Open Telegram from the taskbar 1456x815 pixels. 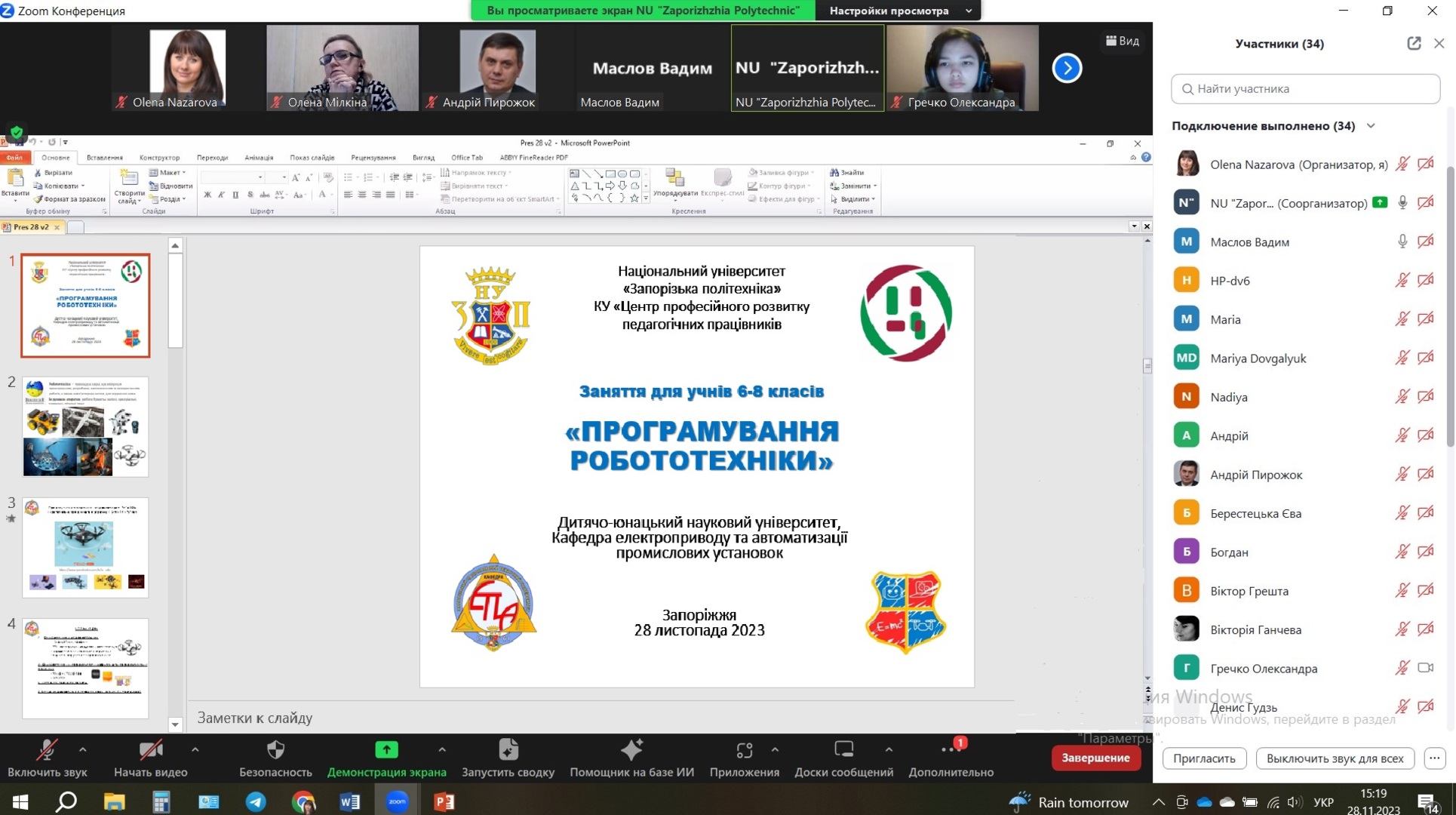(256, 801)
